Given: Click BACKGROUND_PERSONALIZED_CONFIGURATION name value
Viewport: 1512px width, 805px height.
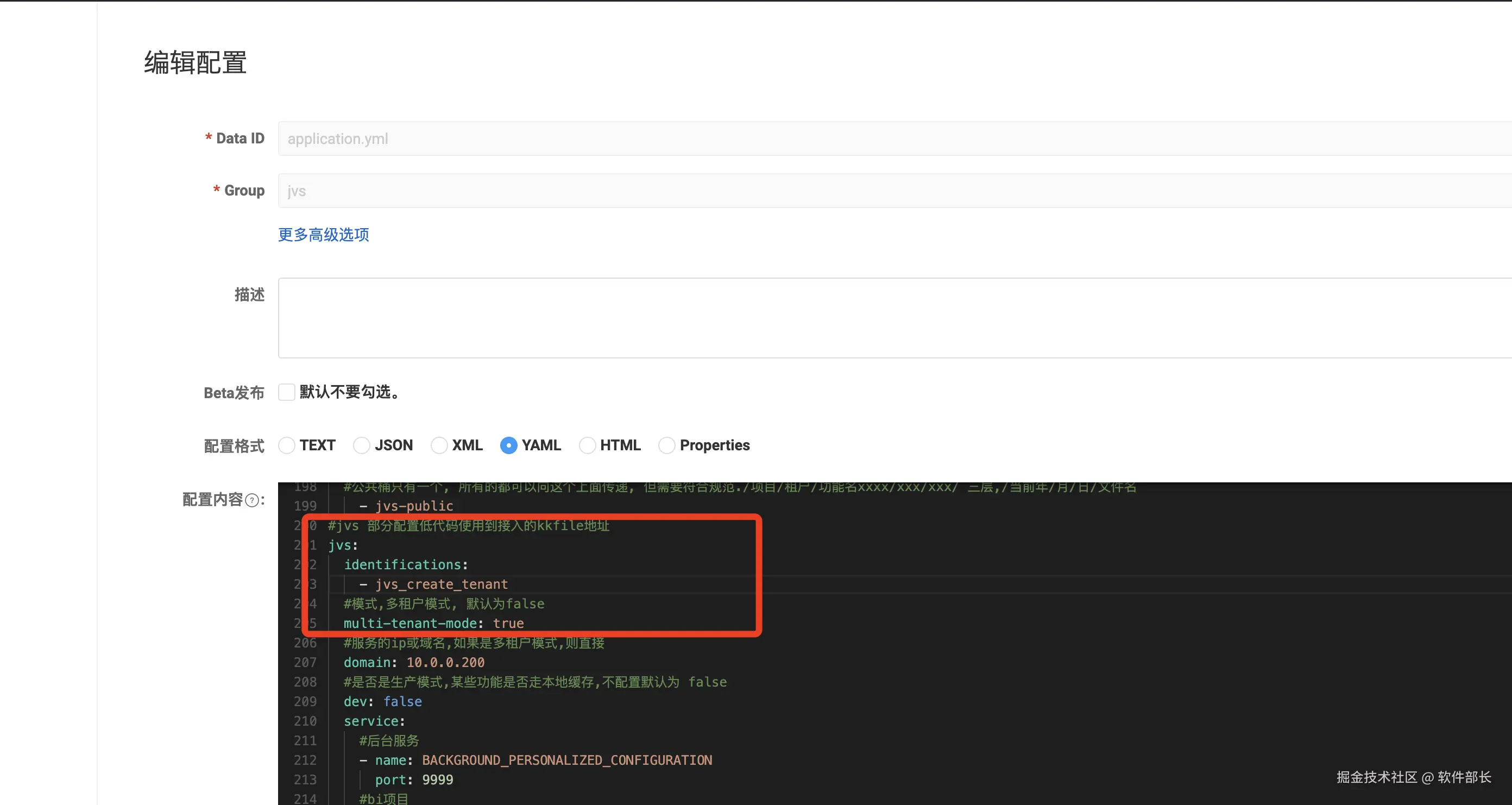Looking at the screenshot, I should (566, 760).
